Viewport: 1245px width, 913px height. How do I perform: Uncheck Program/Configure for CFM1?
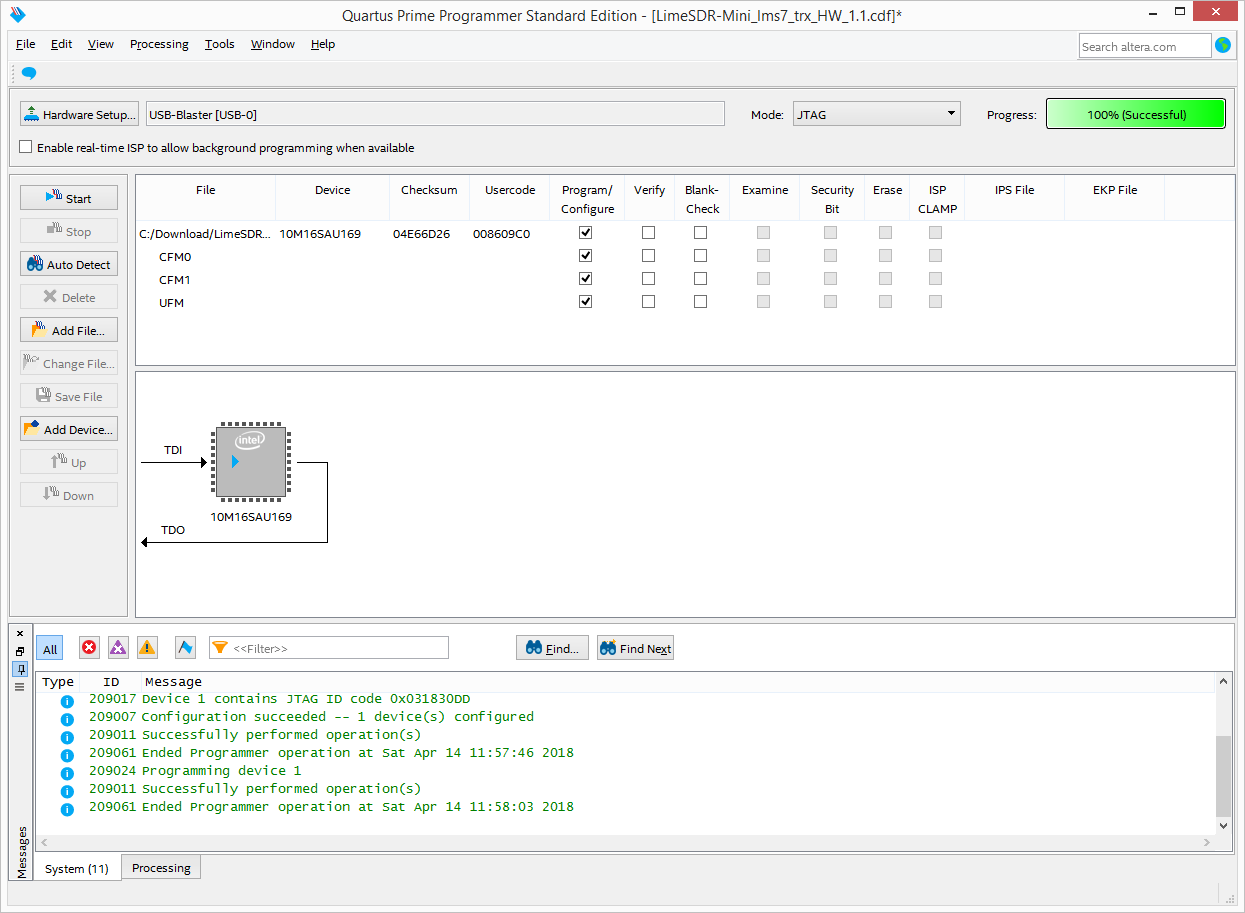[x=586, y=278]
